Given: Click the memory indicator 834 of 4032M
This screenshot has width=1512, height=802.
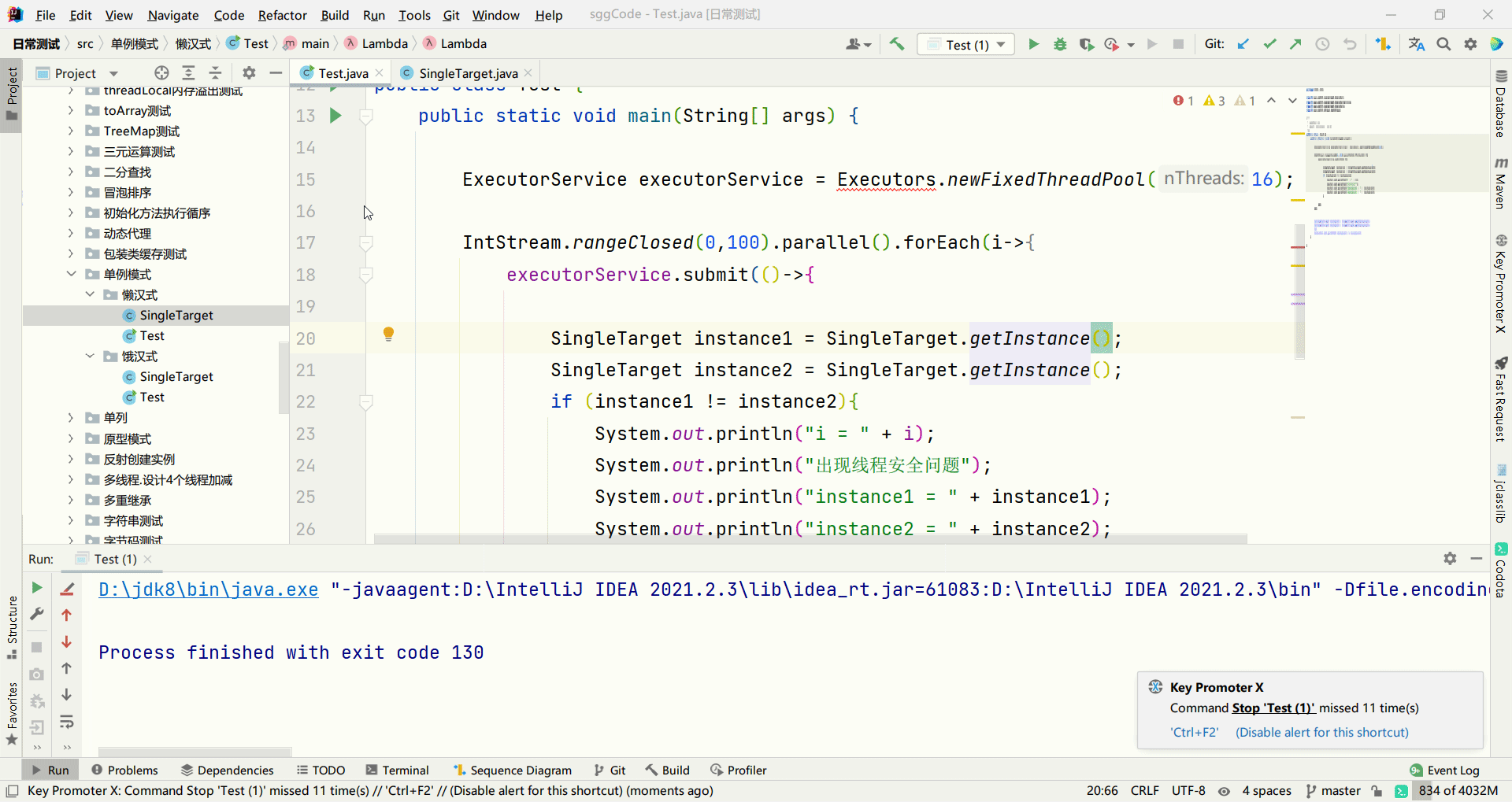Looking at the screenshot, I should pyautogui.click(x=1458, y=791).
